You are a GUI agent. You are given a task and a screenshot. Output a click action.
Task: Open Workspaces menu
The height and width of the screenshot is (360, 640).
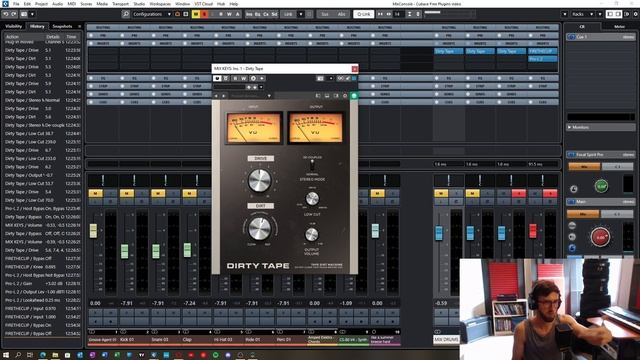point(160,4)
